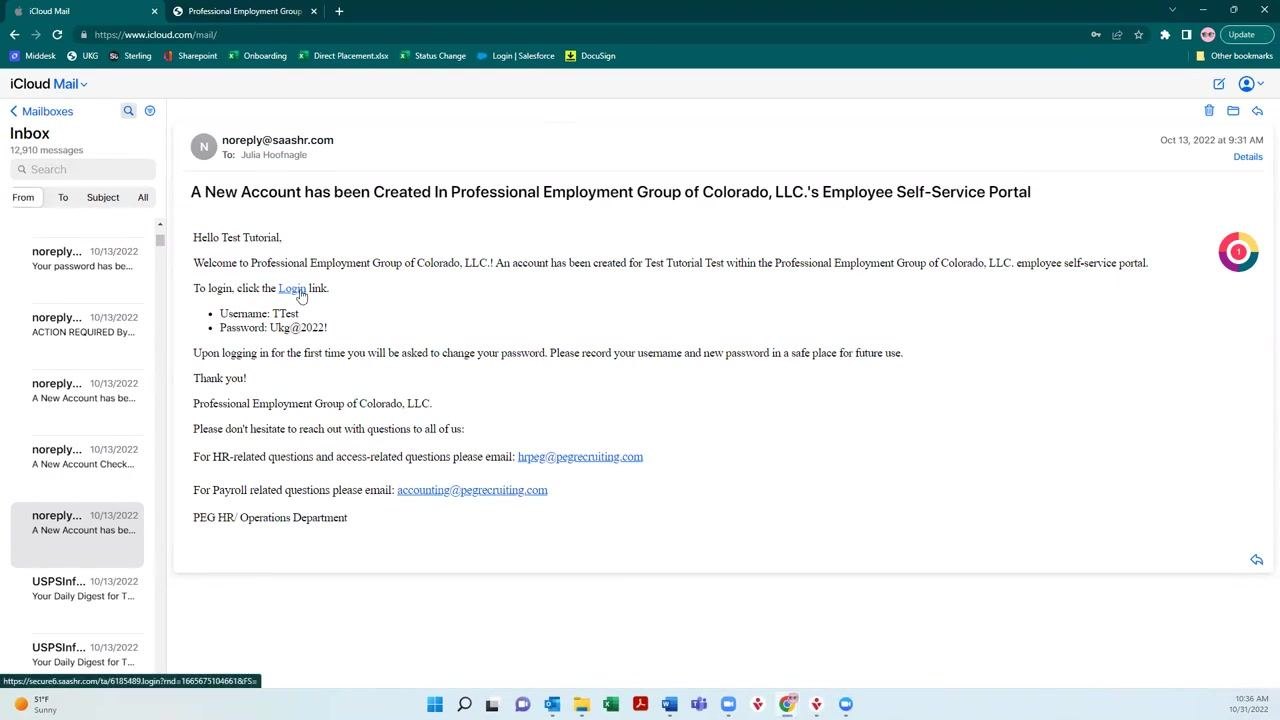Click the message list scrollbar thumb
This screenshot has width=1280, height=720.
[160, 240]
